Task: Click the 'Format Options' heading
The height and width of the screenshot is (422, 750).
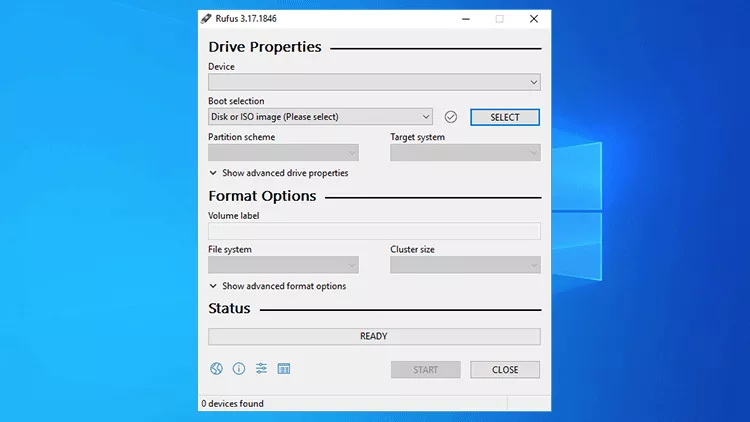Action: (x=262, y=196)
